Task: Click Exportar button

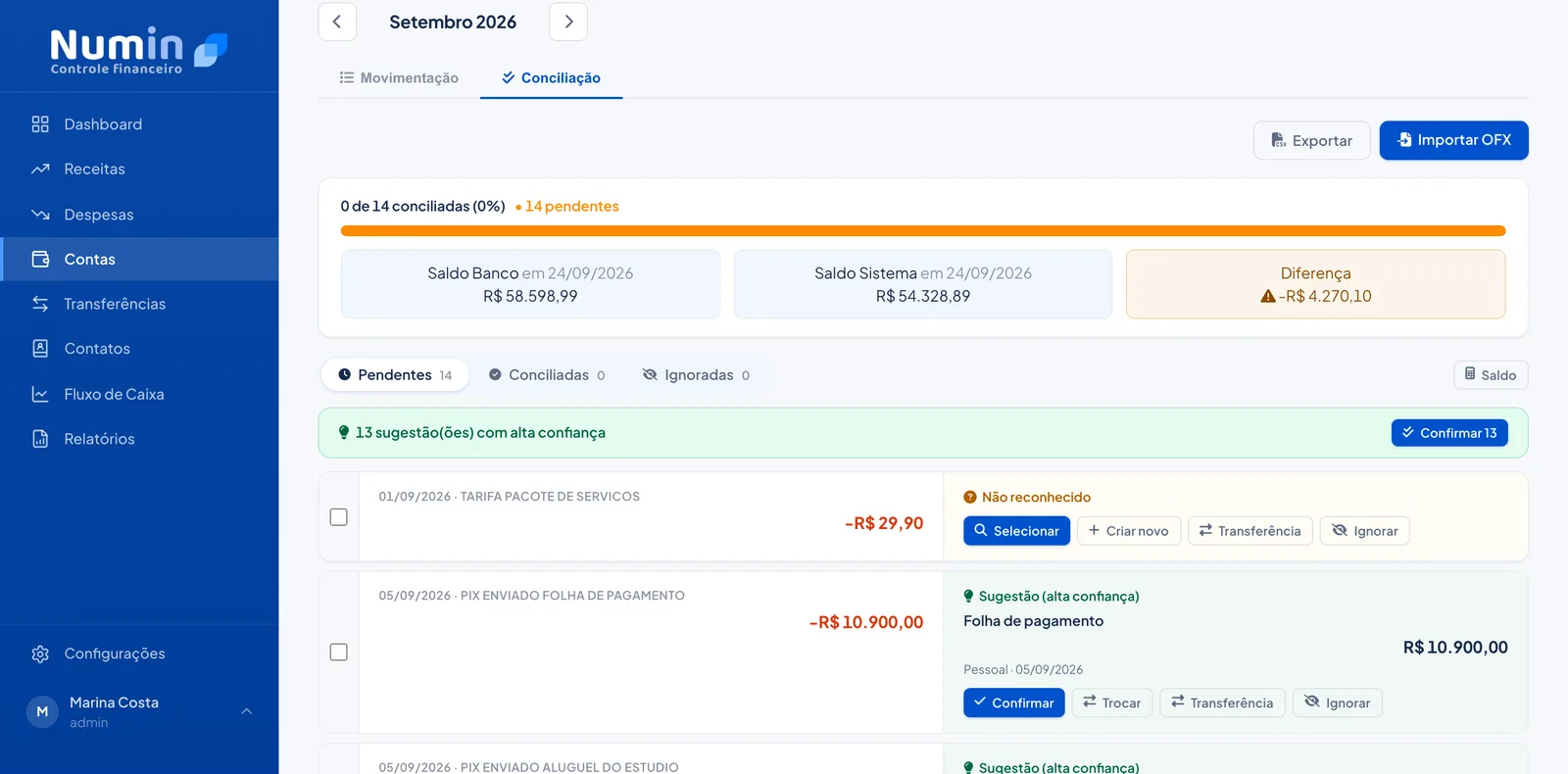Action: 1312,140
